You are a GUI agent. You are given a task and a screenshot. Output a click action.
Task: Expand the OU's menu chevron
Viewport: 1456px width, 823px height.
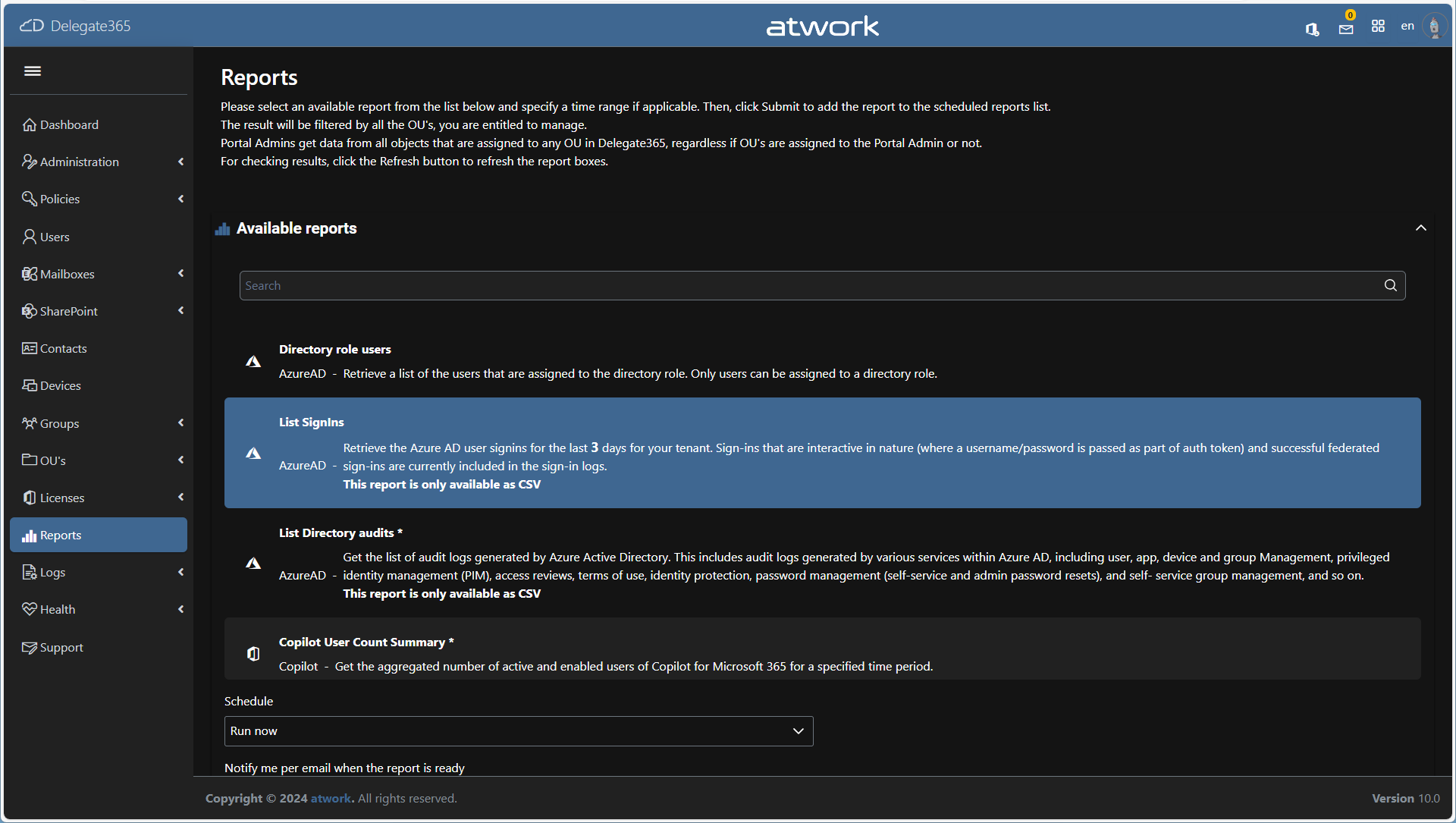click(180, 460)
